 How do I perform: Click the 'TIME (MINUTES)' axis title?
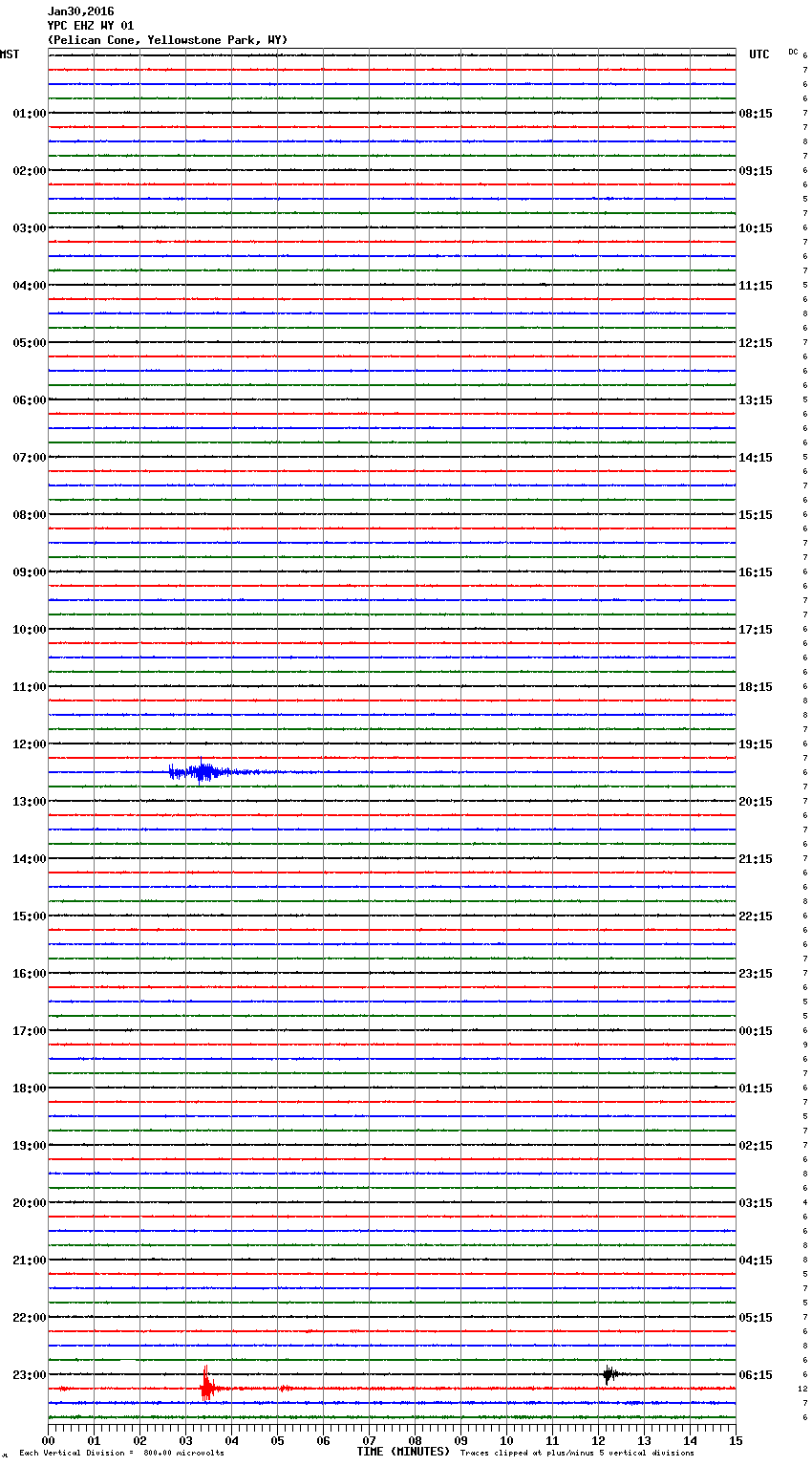pyautogui.click(x=403, y=1452)
